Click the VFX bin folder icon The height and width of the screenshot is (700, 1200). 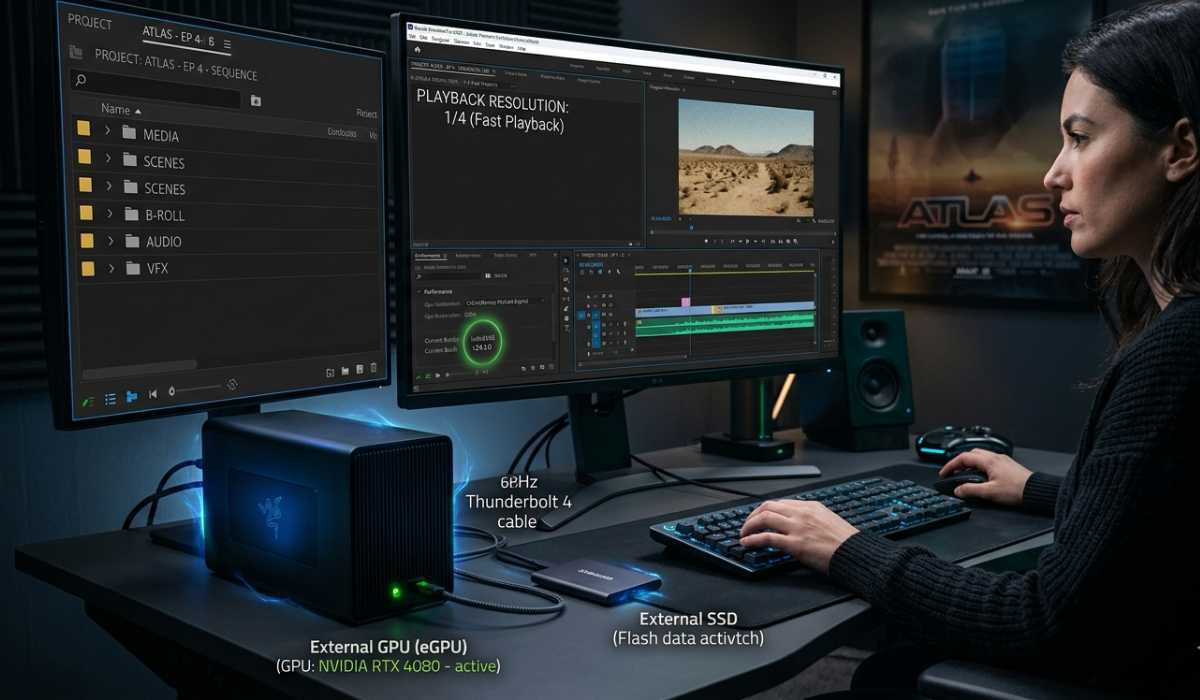click(x=131, y=268)
